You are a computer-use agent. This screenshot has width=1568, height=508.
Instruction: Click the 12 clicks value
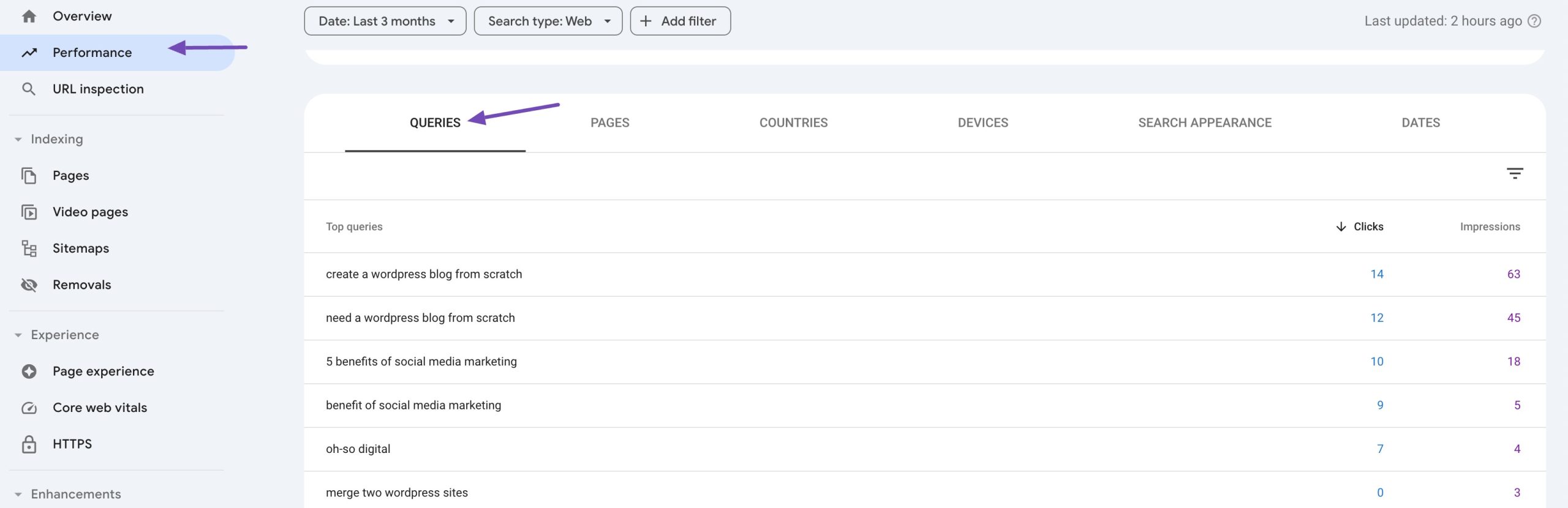(1377, 318)
